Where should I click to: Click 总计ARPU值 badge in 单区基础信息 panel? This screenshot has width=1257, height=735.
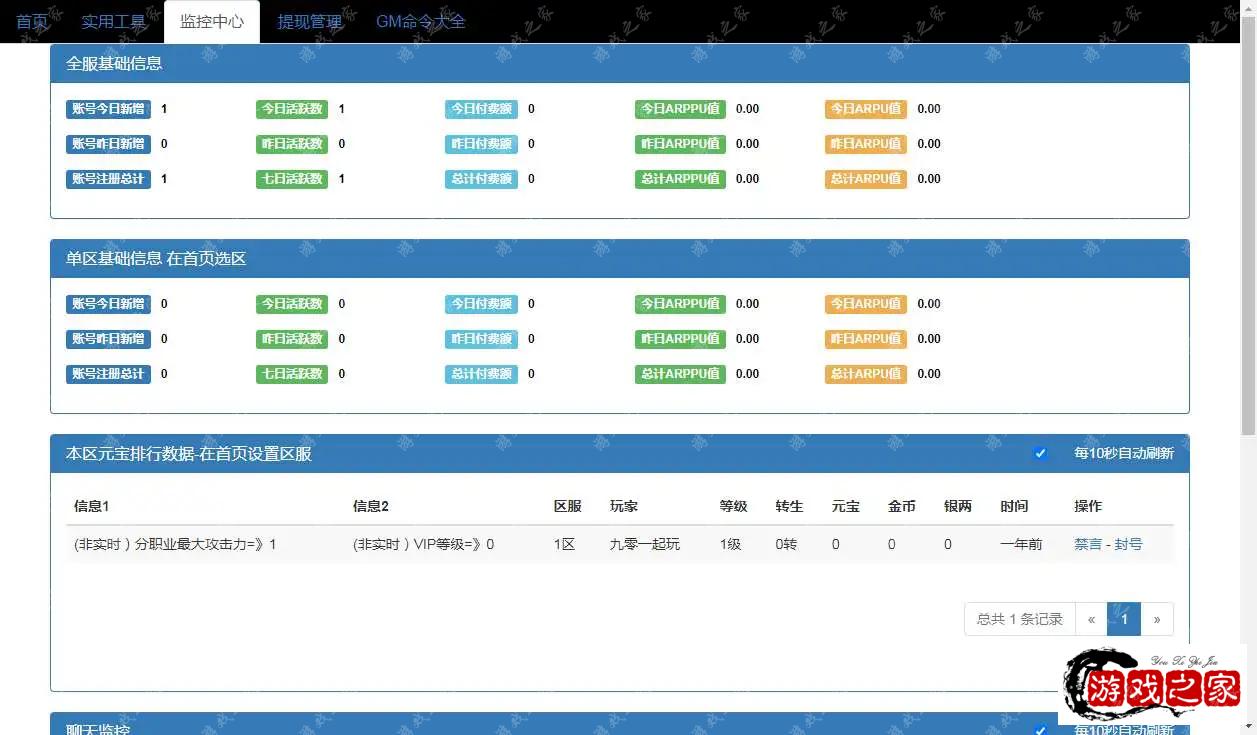(x=865, y=374)
